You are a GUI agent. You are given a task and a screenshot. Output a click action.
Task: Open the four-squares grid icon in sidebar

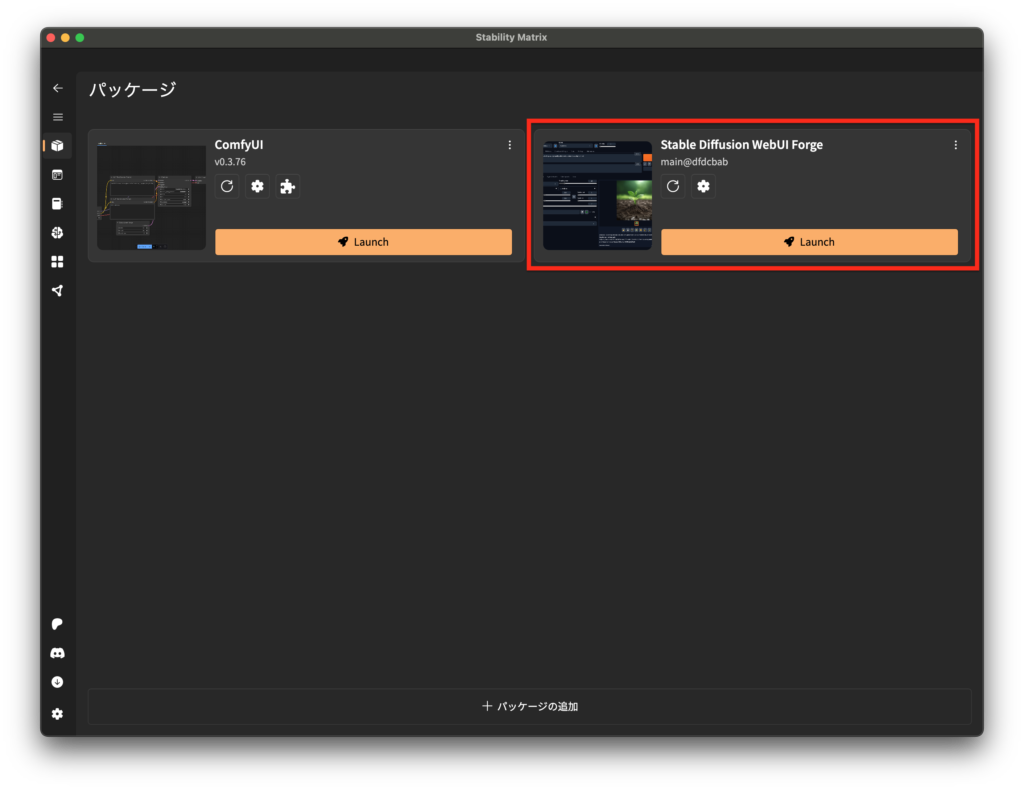click(x=57, y=262)
